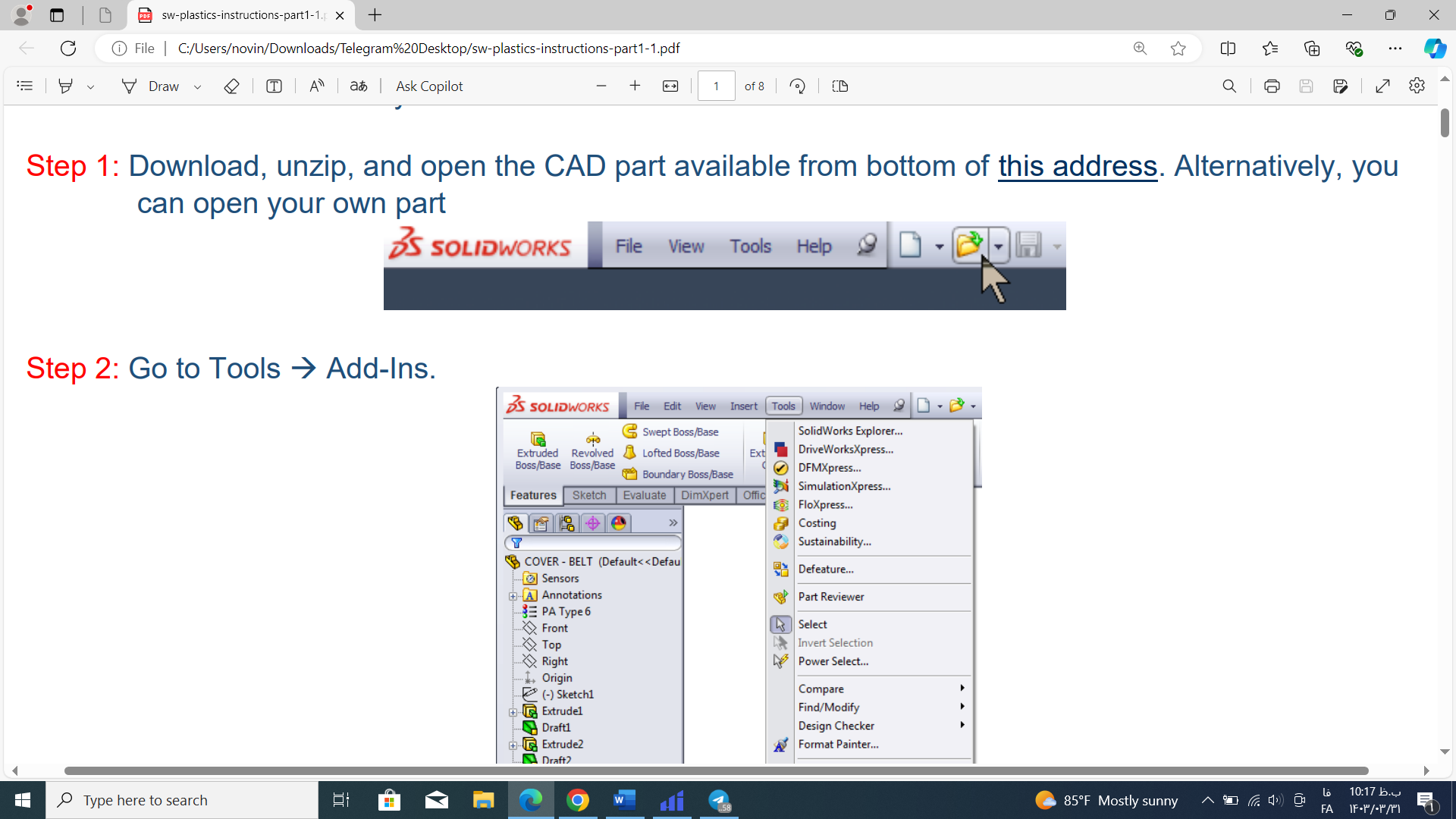Open find in PDF search
This screenshot has width=1456, height=819.
pyautogui.click(x=1229, y=86)
